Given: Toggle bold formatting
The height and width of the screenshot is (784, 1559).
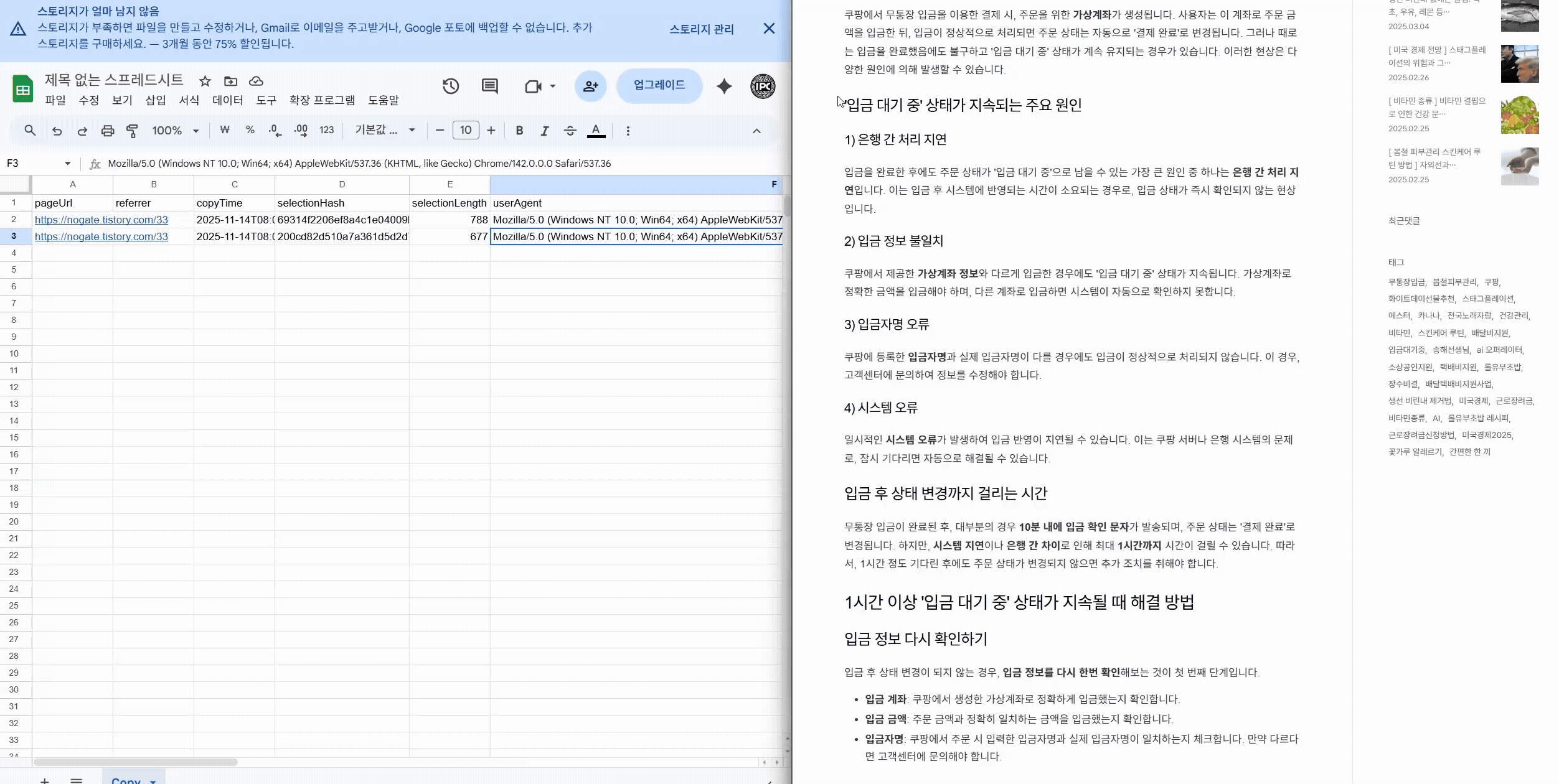Looking at the screenshot, I should (519, 131).
